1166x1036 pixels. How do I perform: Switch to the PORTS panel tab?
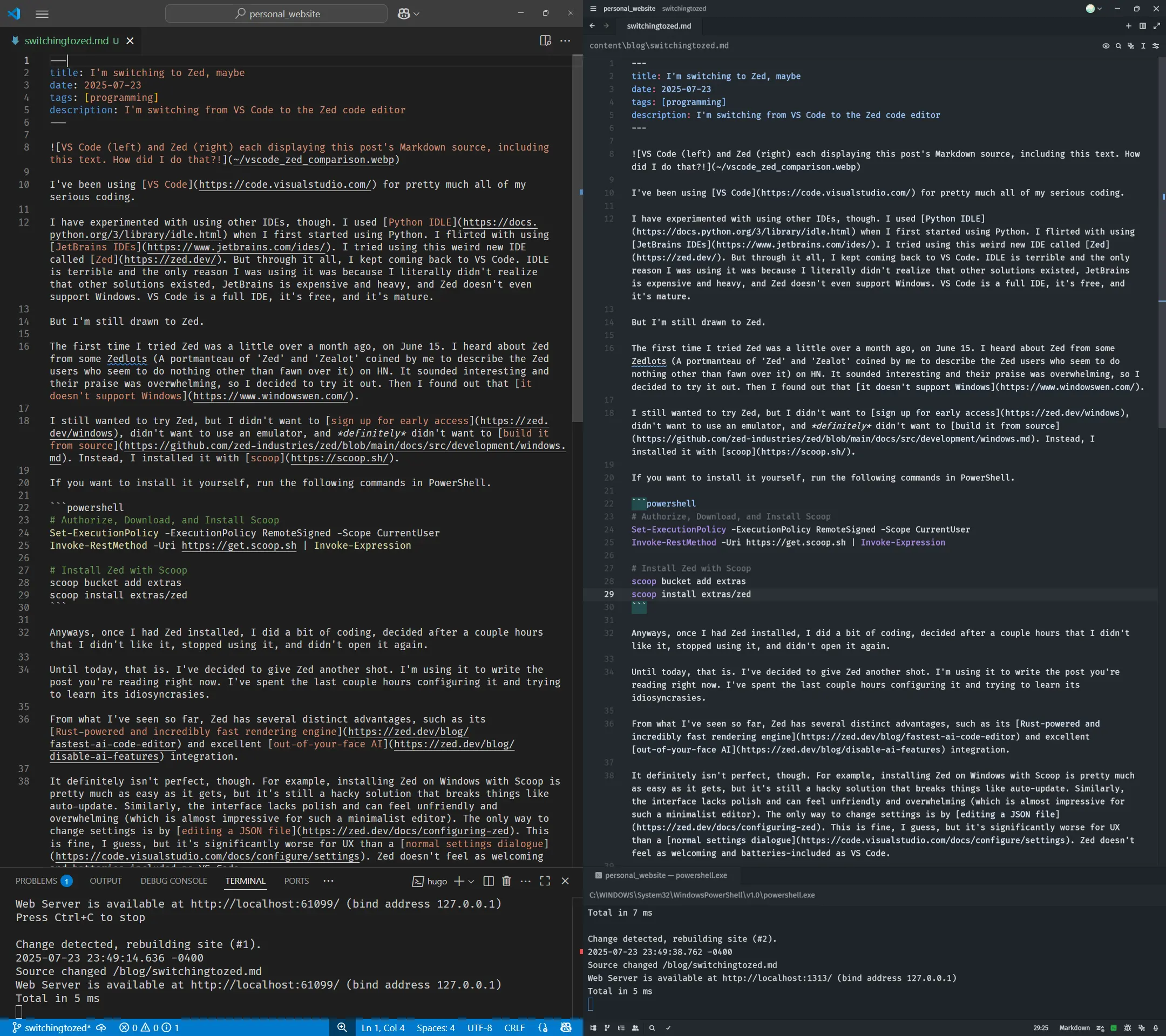pos(297,881)
